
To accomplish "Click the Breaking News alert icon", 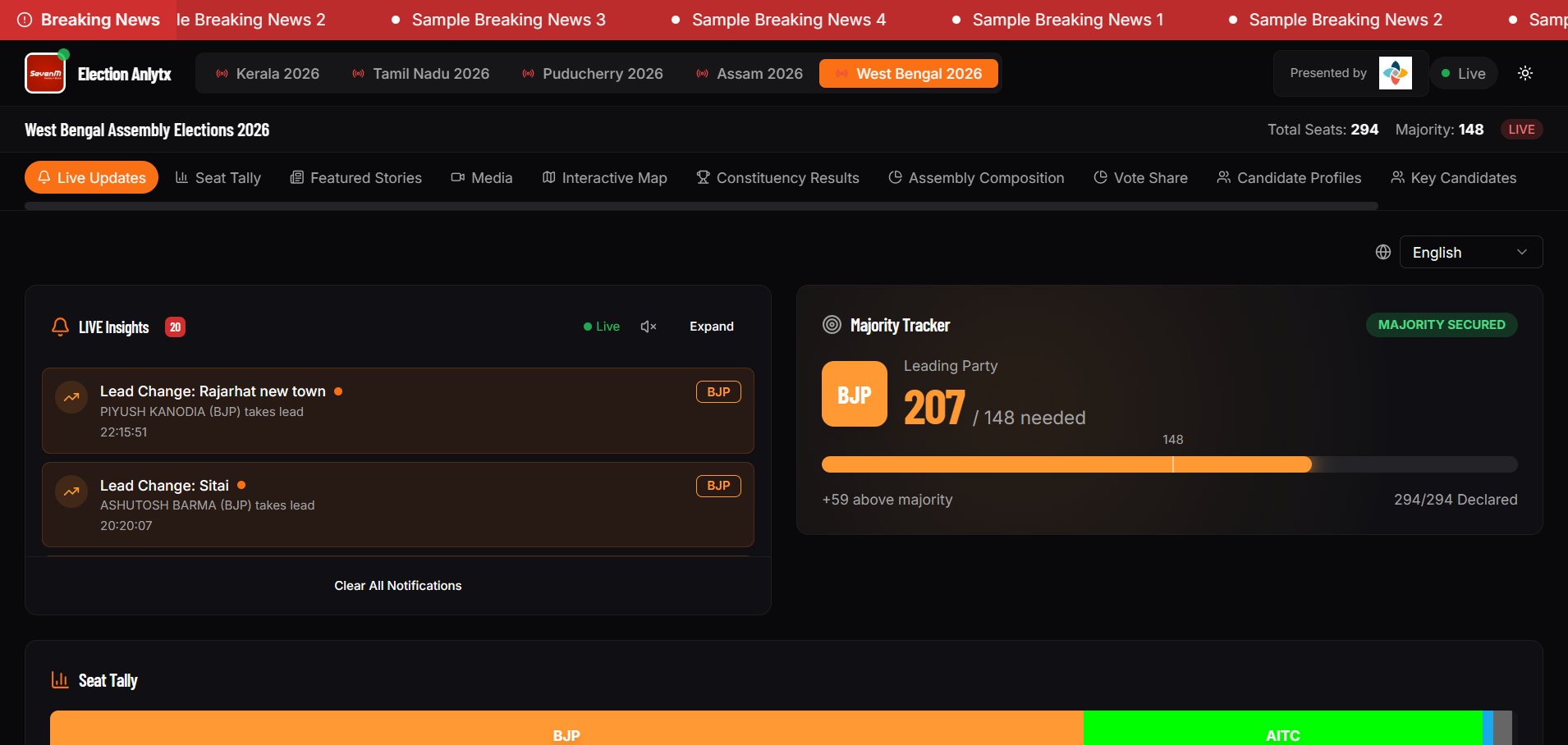I will point(25,20).
